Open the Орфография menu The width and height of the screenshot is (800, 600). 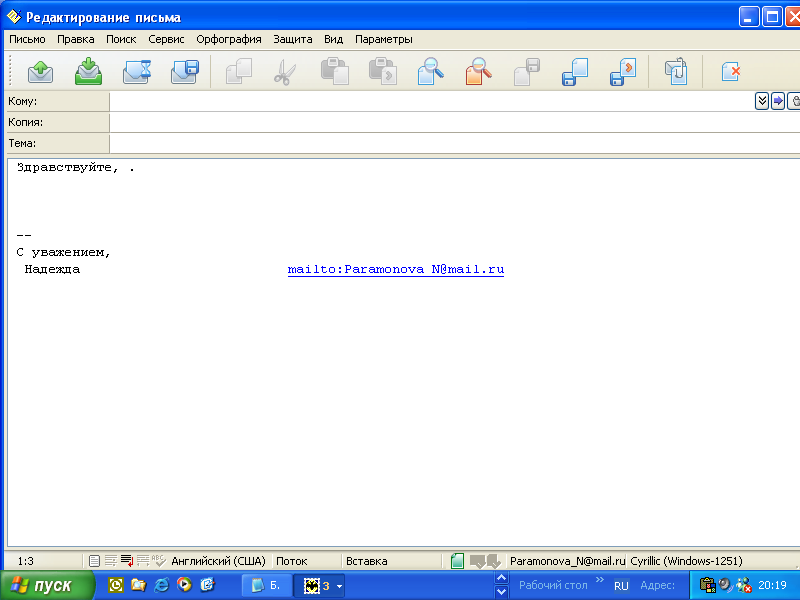229,39
